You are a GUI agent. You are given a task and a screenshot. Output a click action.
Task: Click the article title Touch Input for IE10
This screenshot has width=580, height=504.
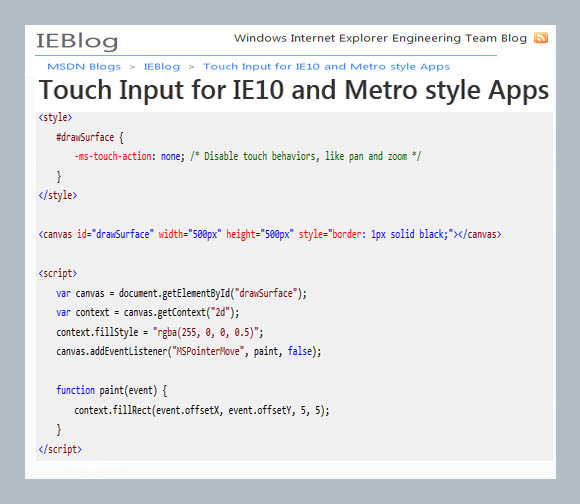(294, 90)
